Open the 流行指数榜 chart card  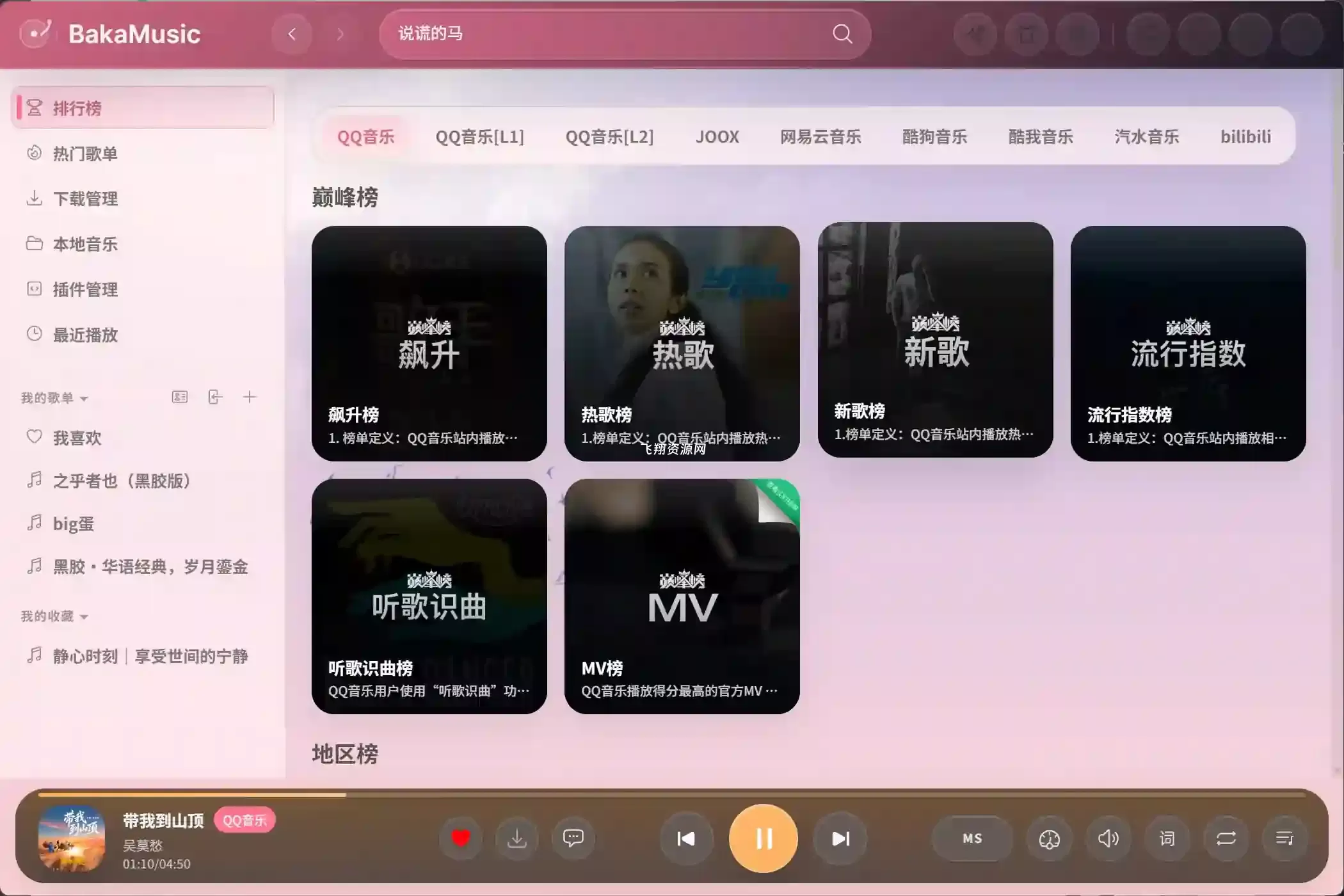(1188, 343)
